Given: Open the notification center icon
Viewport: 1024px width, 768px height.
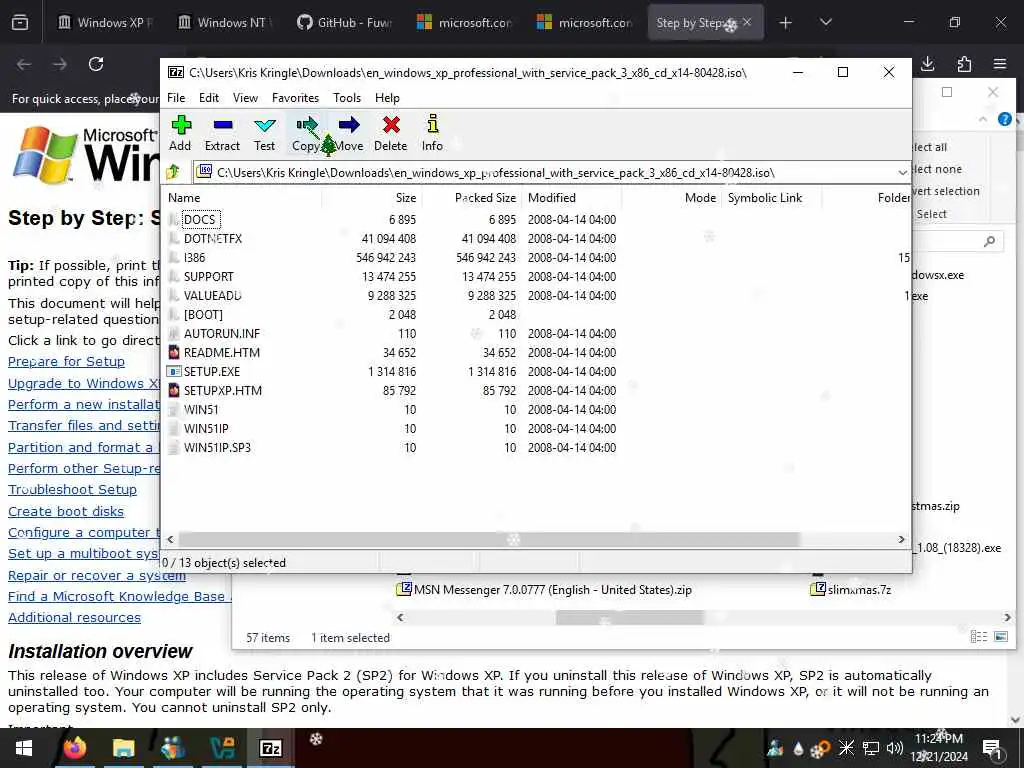Looking at the screenshot, I should (x=992, y=748).
